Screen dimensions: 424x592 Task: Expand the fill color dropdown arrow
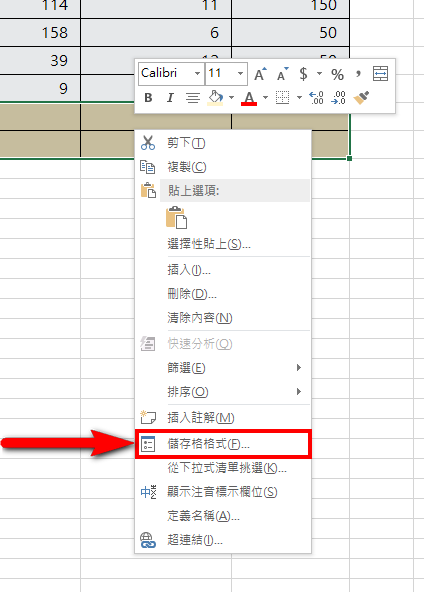(231, 98)
